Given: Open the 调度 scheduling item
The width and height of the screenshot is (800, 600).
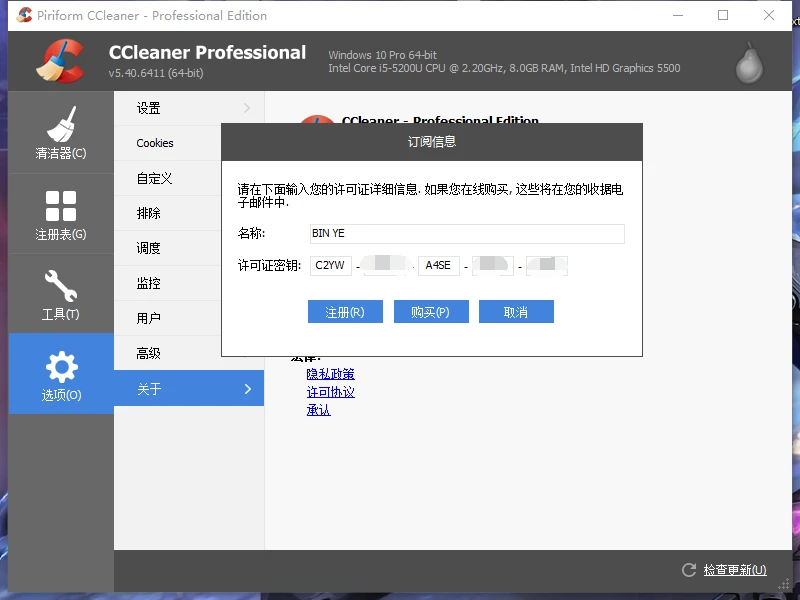Looking at the screenshot, I should 167,248.
